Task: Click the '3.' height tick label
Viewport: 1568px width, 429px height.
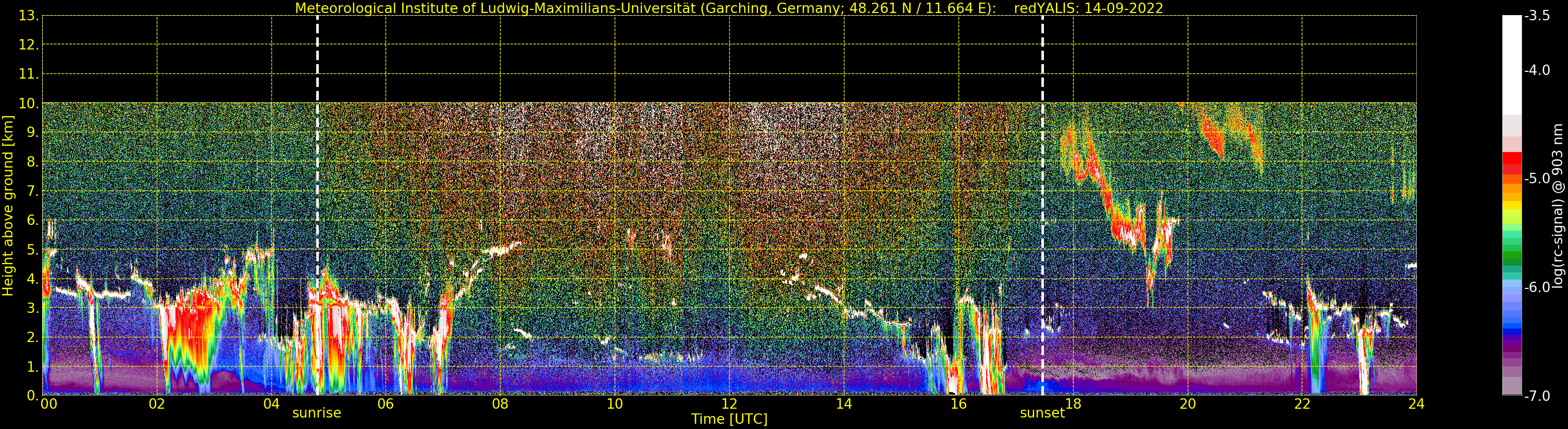Action: pyautogui.click(x=32, y=308)
